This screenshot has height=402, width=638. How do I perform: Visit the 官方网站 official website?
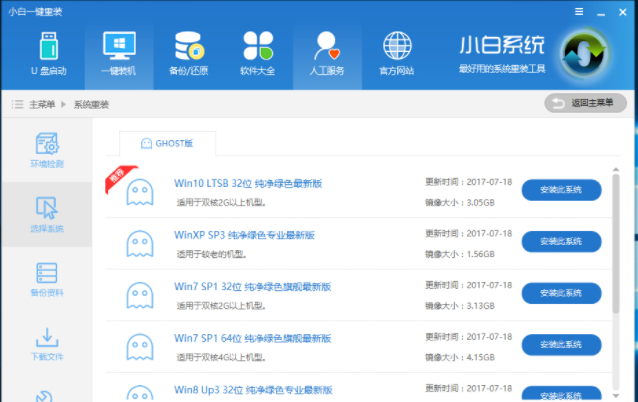(x=397, y=54)
